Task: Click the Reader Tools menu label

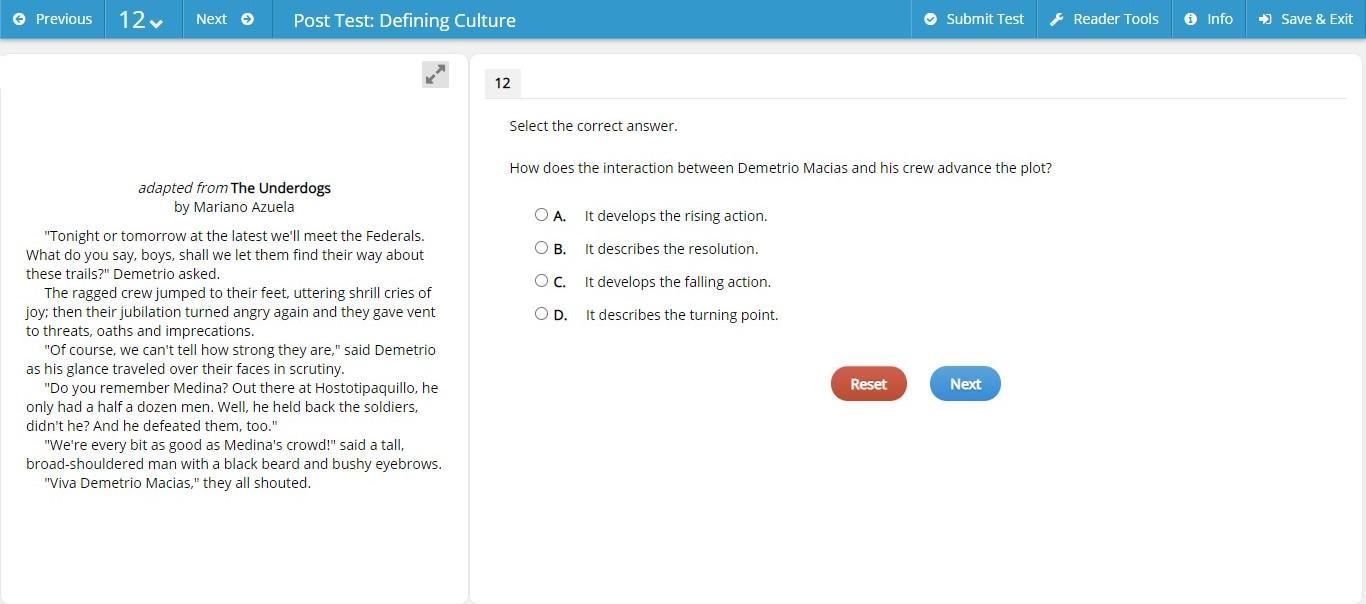Action: [x=1115, y=19]
